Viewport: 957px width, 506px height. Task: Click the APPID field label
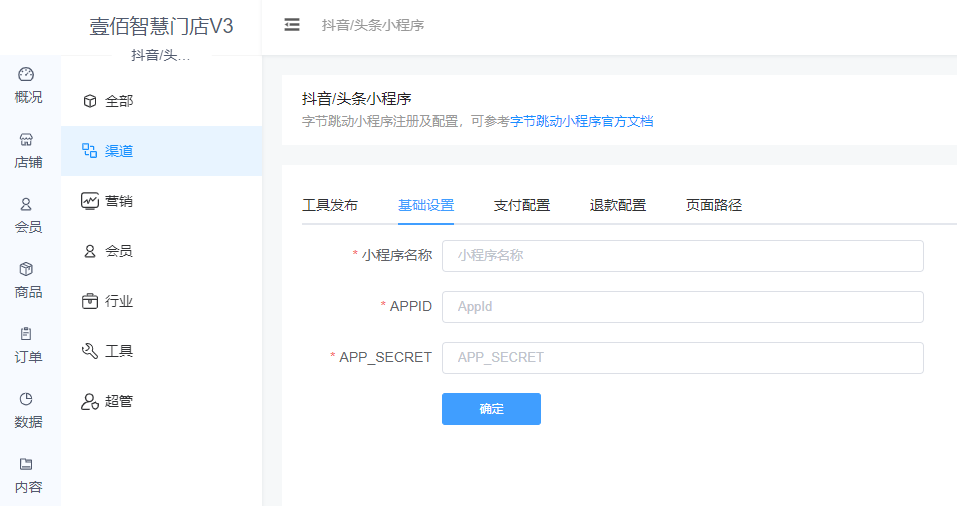coord(411,306)
